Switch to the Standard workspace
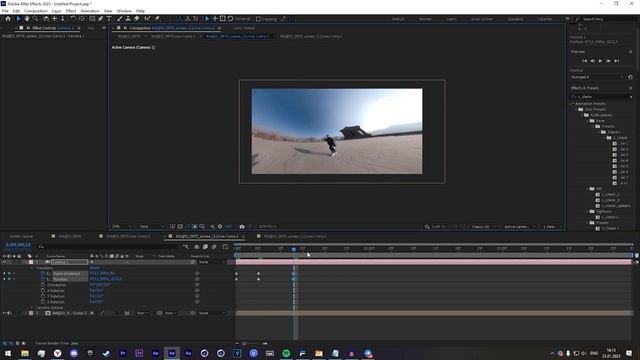Viewport: 640px width, 360px height. pyautogui.click(x=516, y=19)
